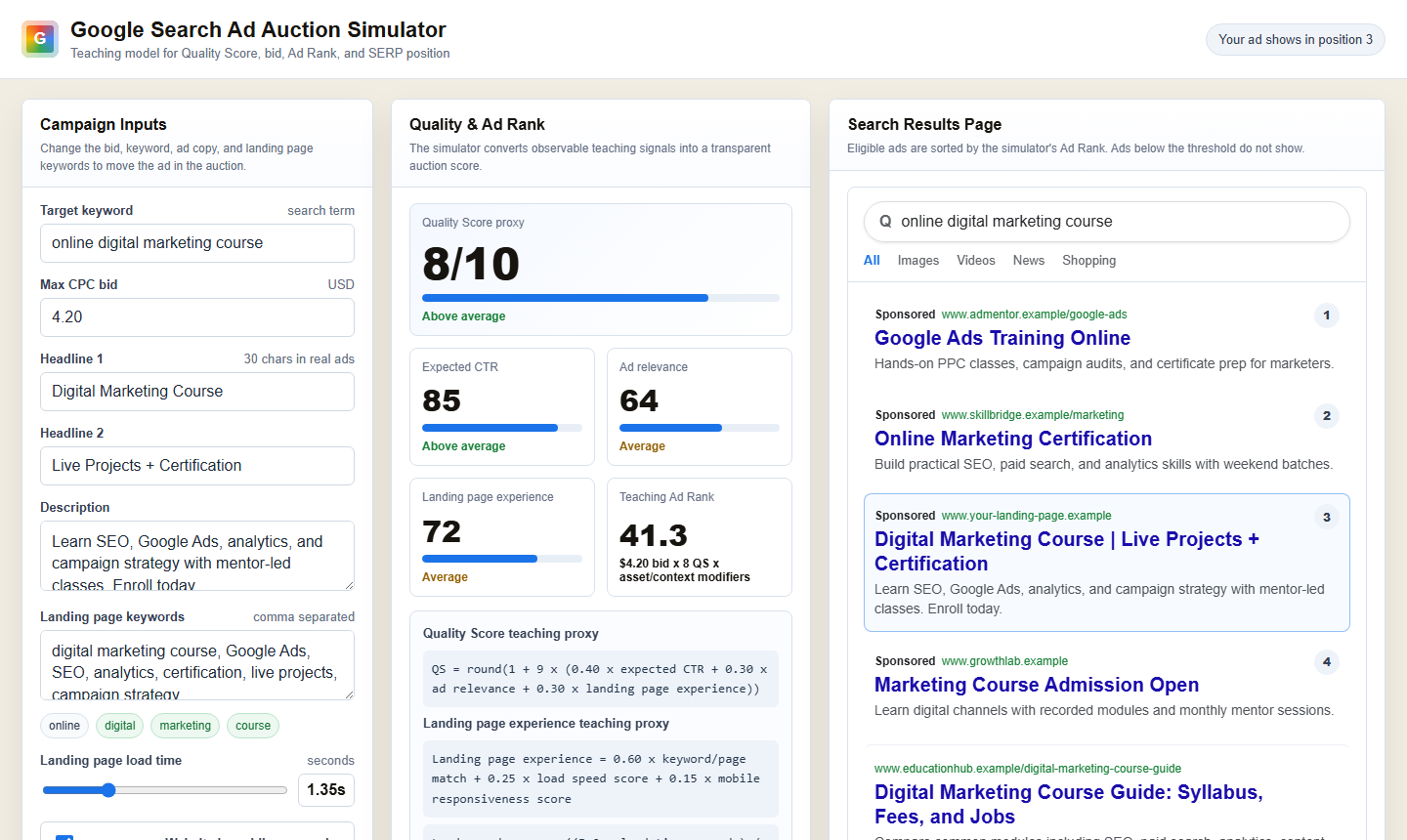Click the position 2 badge on the SkillBridge ad

tap(1326, 416)
